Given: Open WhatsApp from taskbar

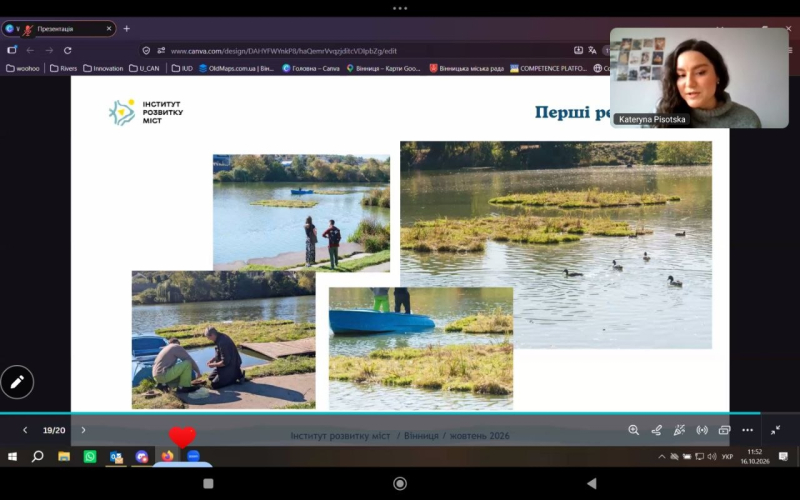Looking at the screenshot, I should 90,456.
